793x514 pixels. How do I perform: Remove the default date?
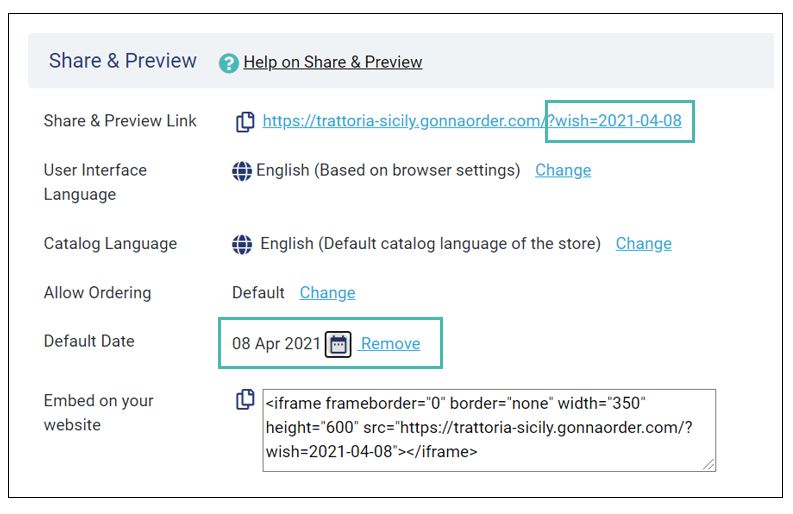[390, 344]
